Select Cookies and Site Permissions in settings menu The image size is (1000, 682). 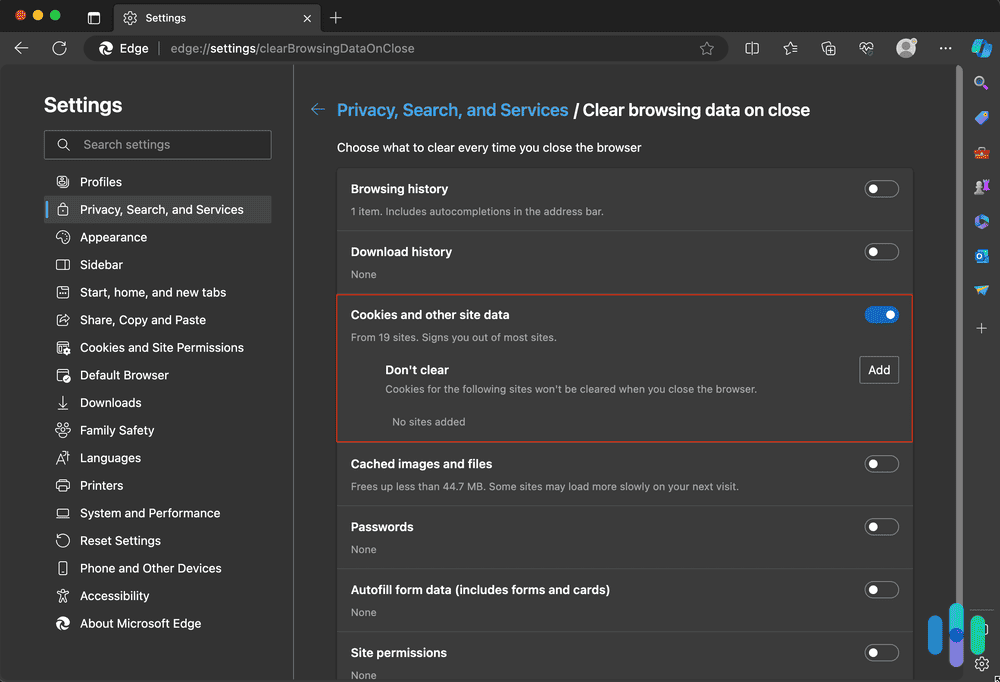tap(161, 347)
